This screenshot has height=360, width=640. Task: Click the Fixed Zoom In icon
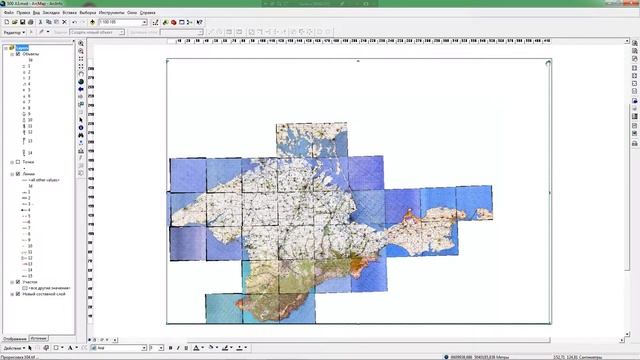81,59
